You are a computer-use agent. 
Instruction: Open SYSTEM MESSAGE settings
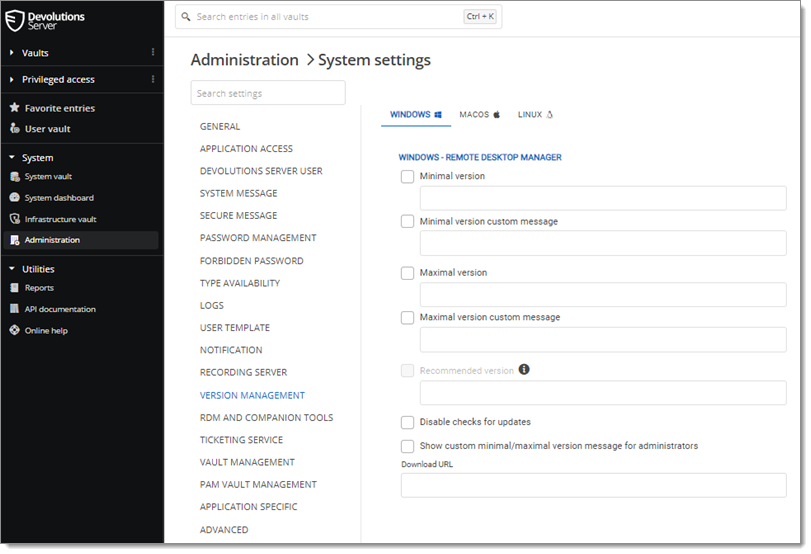[x=238, y=193]
